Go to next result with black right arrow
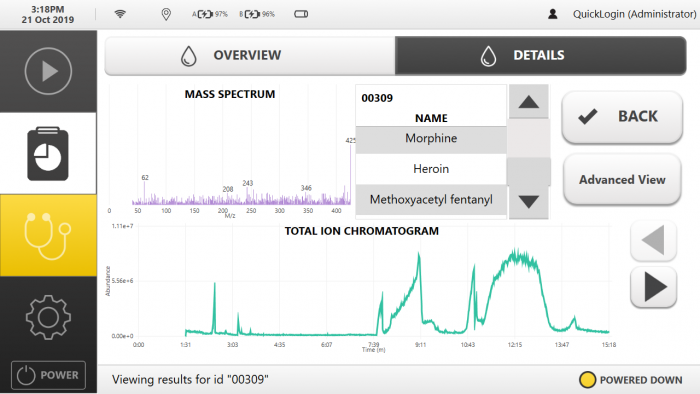 [x=654, y=287]
